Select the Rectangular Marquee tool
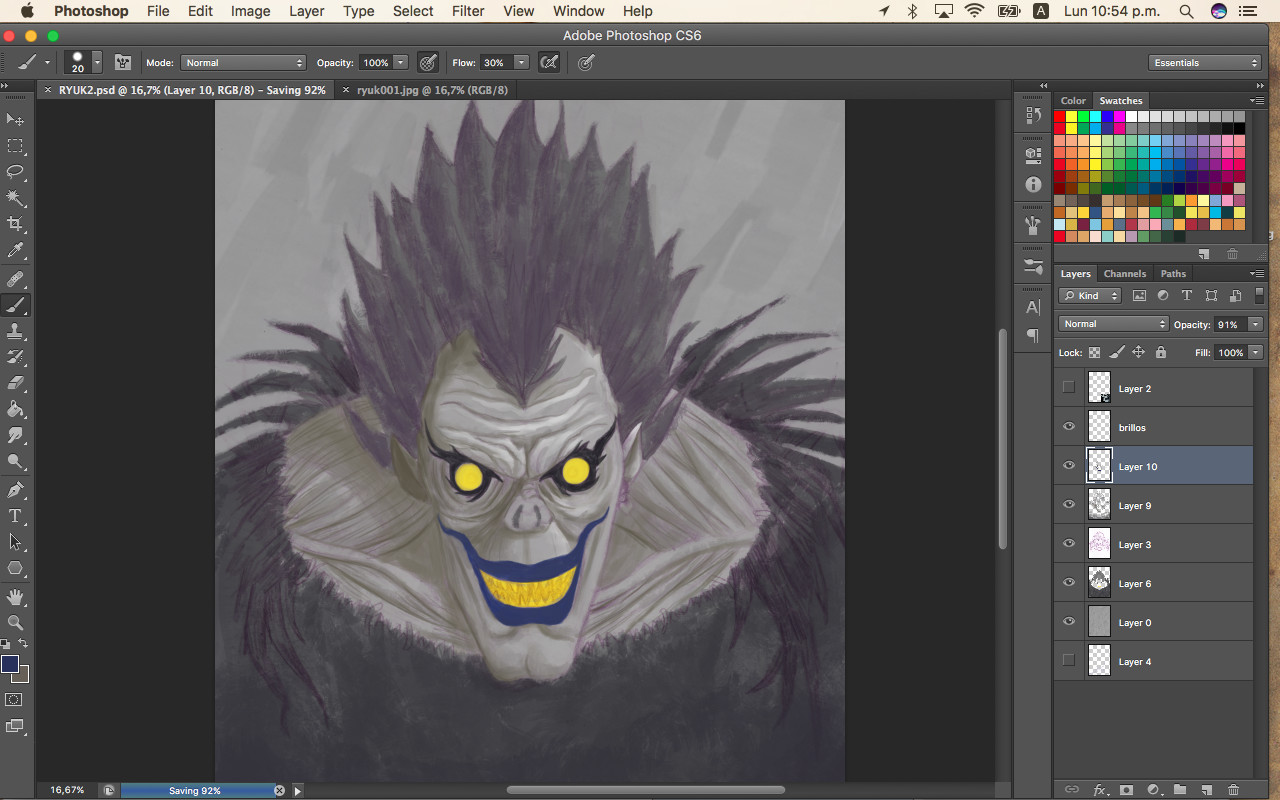 click(x=16, y=146)
